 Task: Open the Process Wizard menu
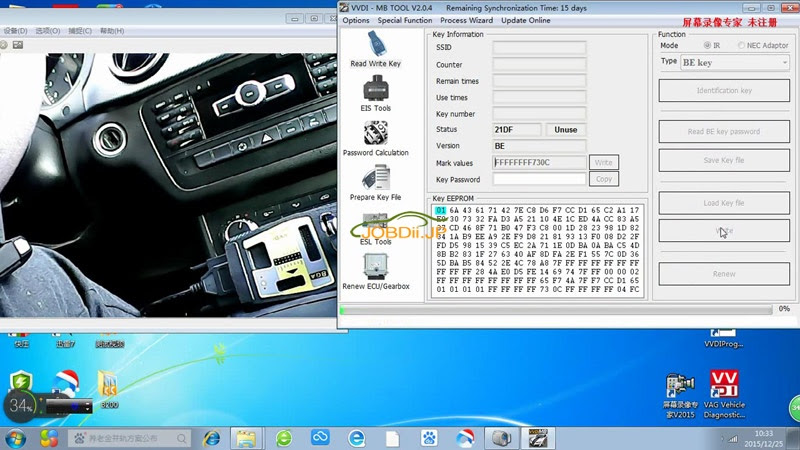click(466, 20)
